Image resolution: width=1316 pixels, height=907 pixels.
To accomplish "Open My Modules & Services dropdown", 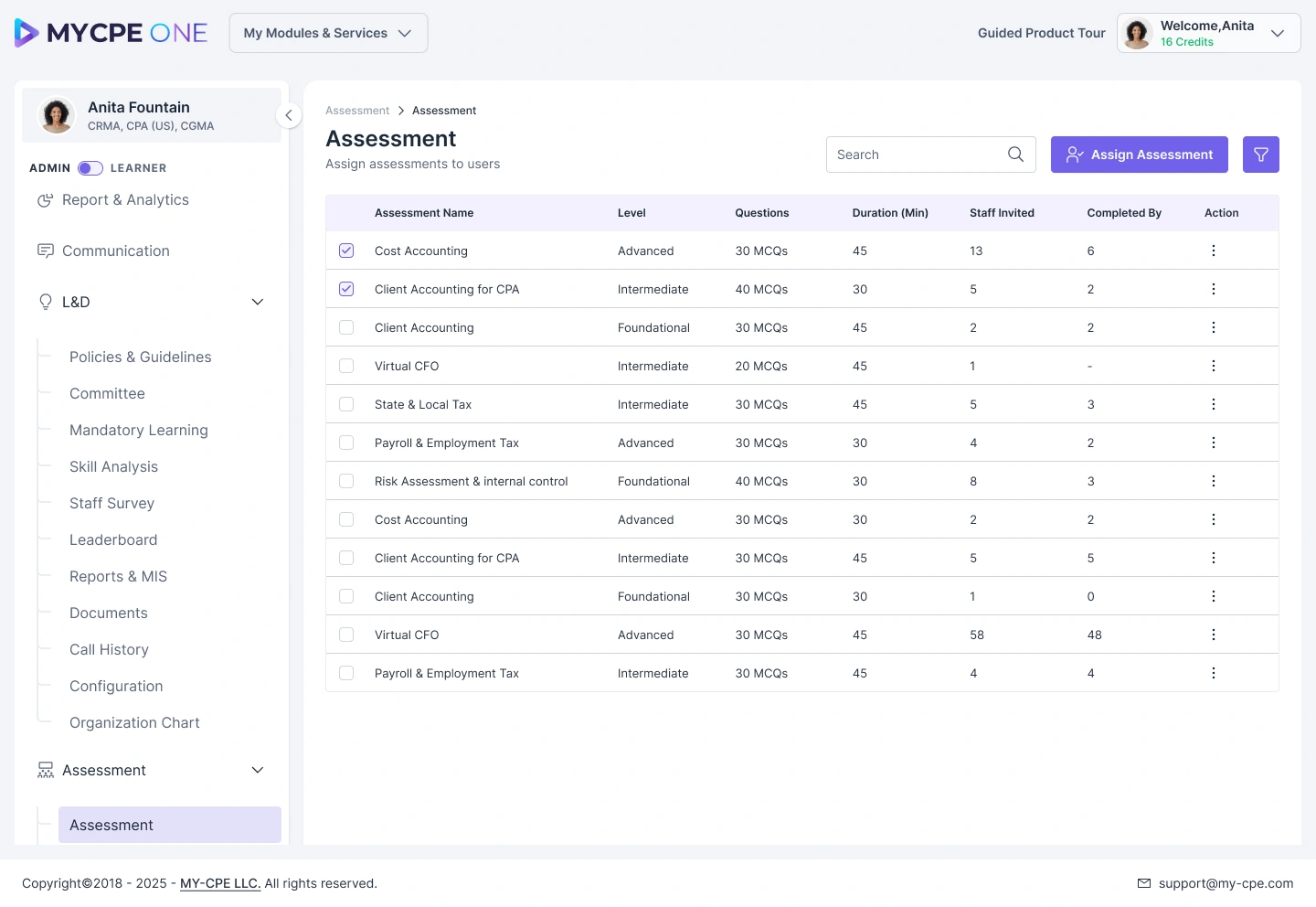I will point(328,33).
